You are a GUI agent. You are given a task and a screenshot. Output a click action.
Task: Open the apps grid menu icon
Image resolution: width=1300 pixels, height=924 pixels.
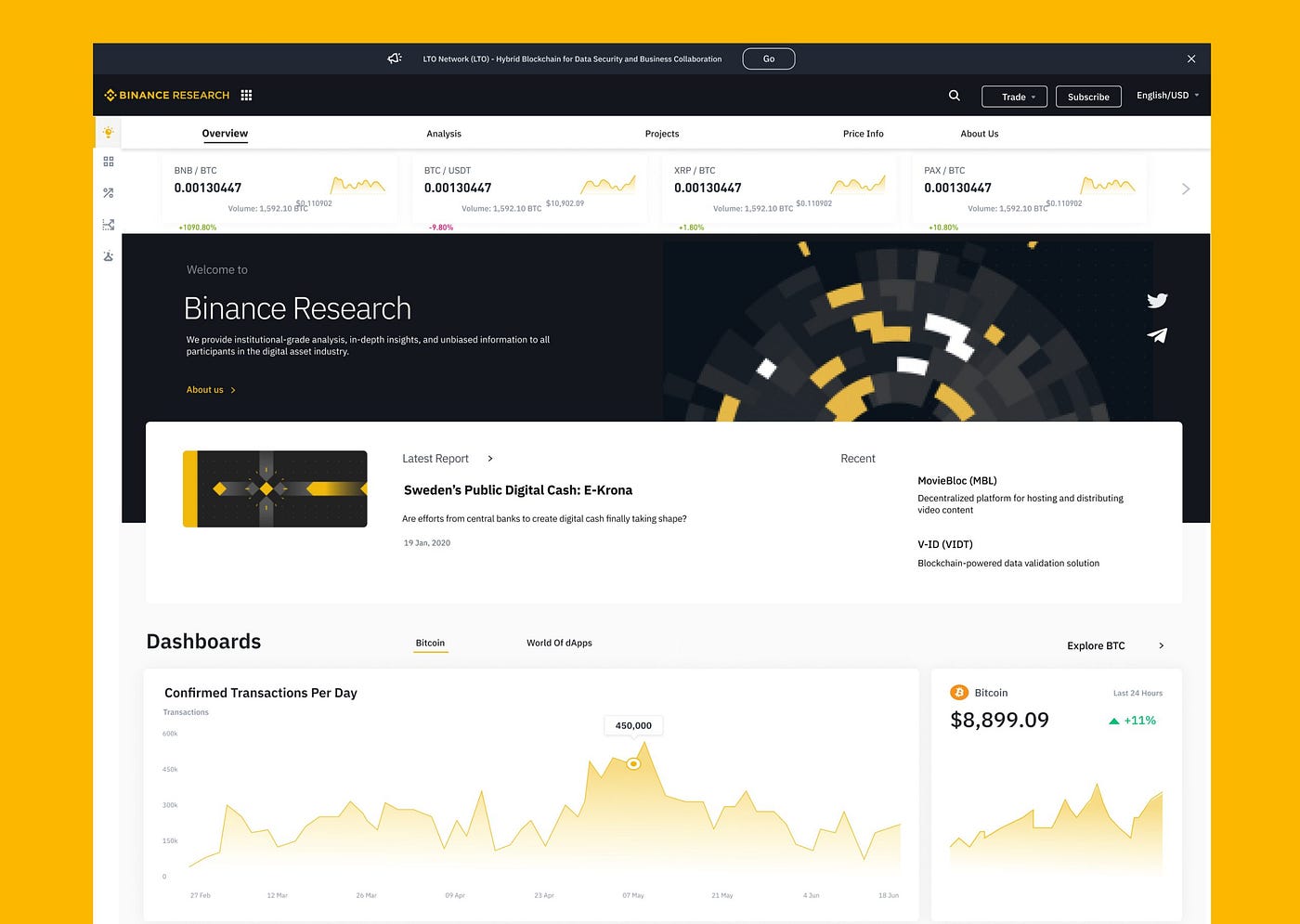pos(246,95)
